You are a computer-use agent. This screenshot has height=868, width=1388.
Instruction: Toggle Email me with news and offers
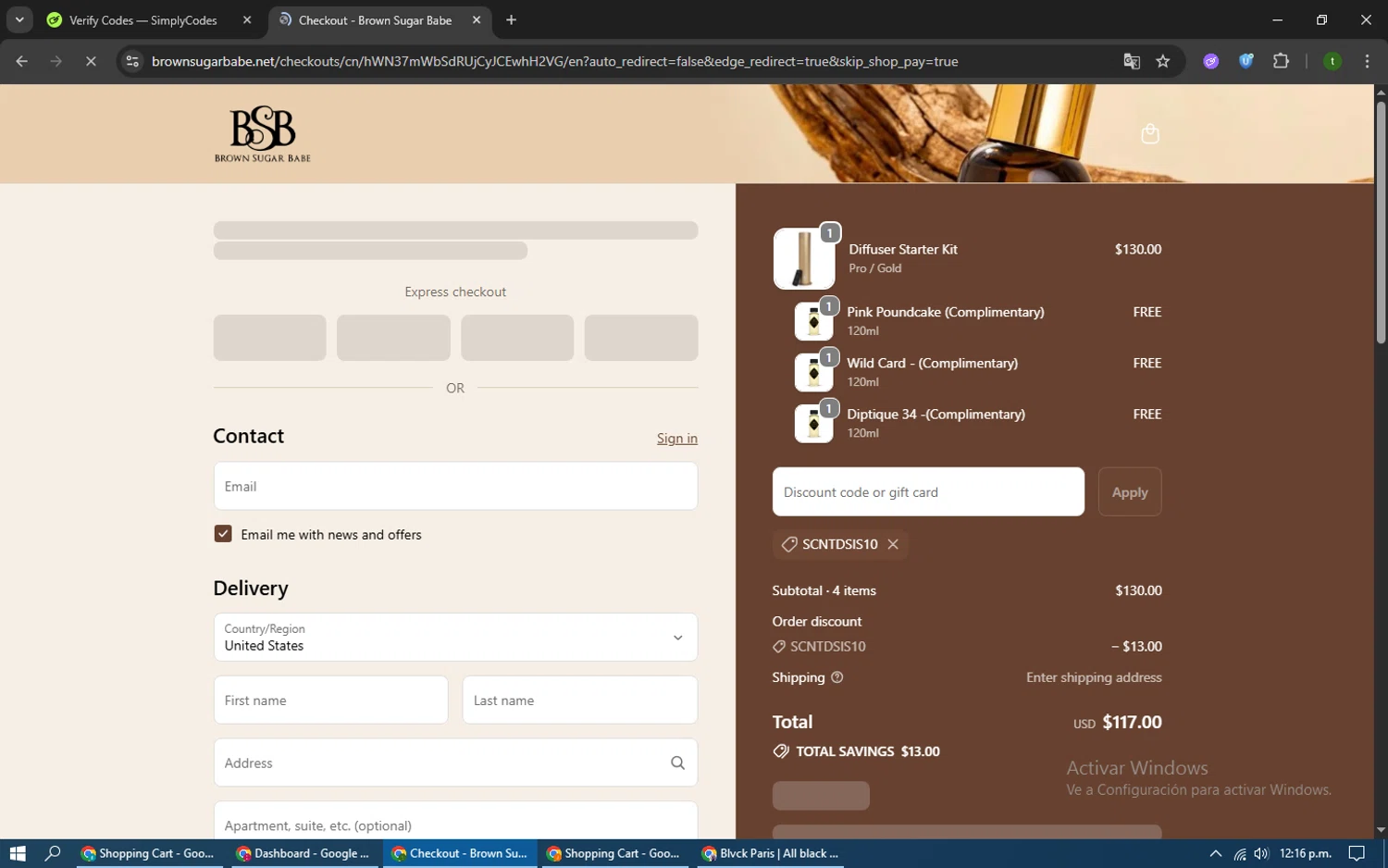(223, 534)
